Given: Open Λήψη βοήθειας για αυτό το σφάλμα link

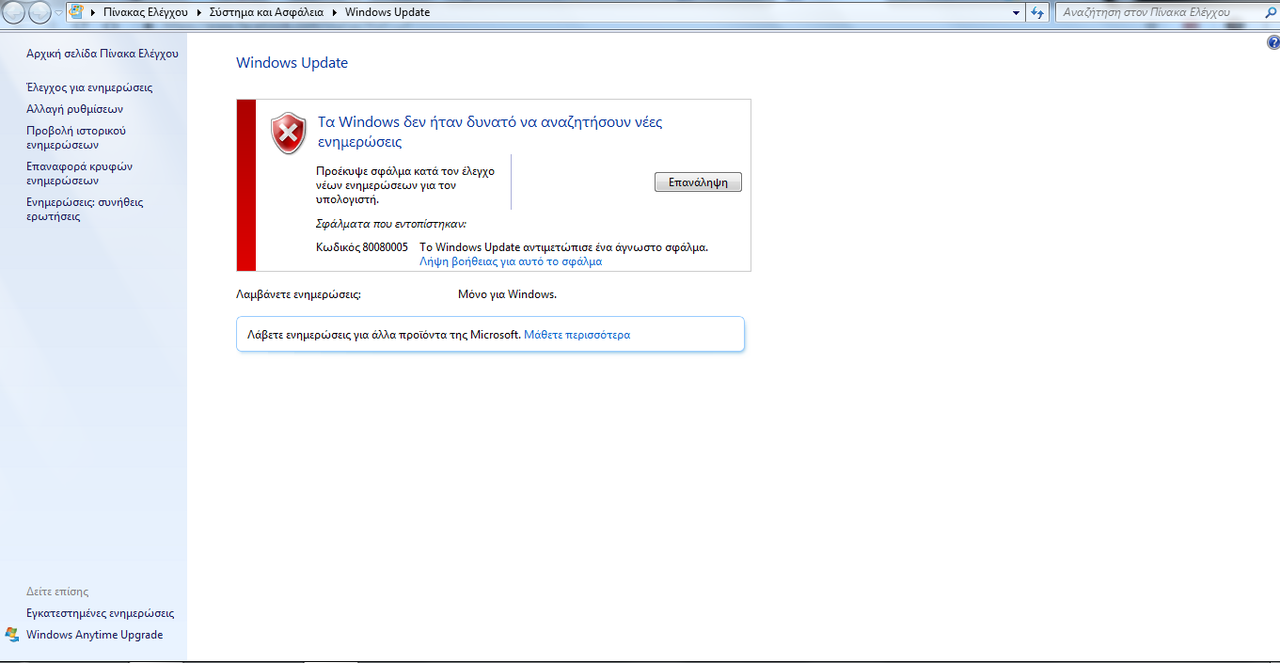Looking at the screenshot, I should [x=510, y=261].
